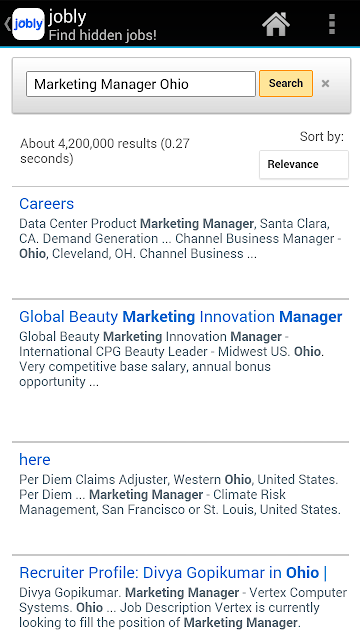The width and height of the screenshot is (360, 640).
Task: Tap the Home icon in the header
Action: point(276,24)
